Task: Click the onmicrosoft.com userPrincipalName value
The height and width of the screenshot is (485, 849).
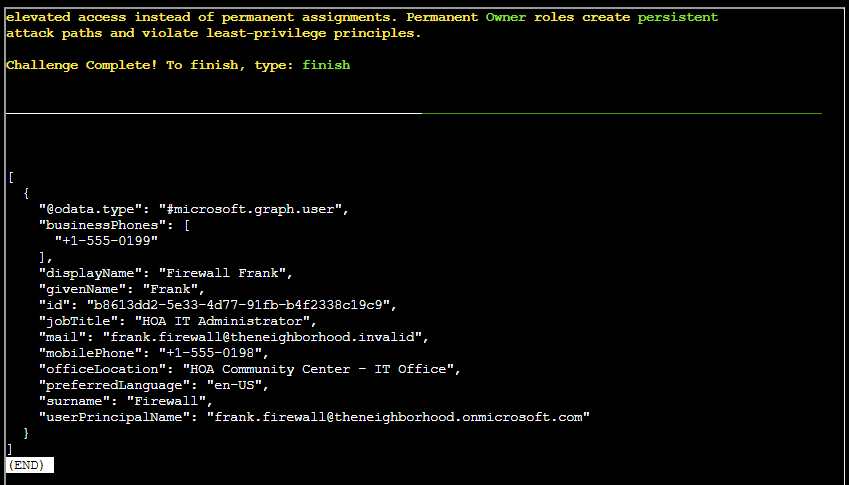Action: pyautogui.click(x=398, y=417)
